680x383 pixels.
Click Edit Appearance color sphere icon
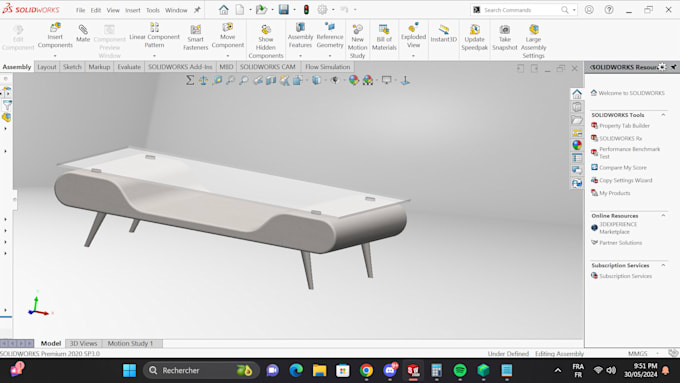(354, 80)
